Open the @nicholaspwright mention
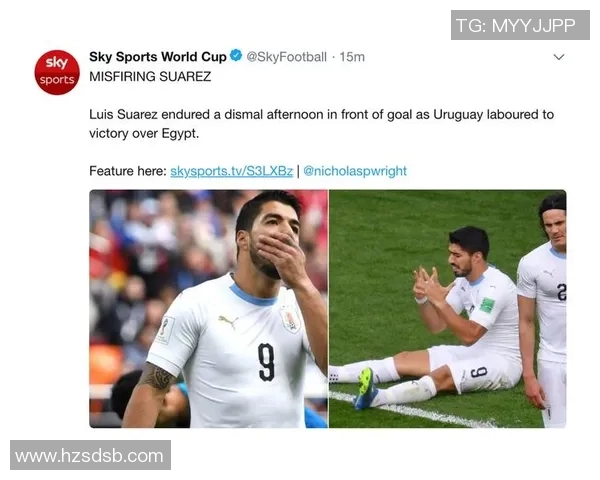 click(x=355, y=171)
